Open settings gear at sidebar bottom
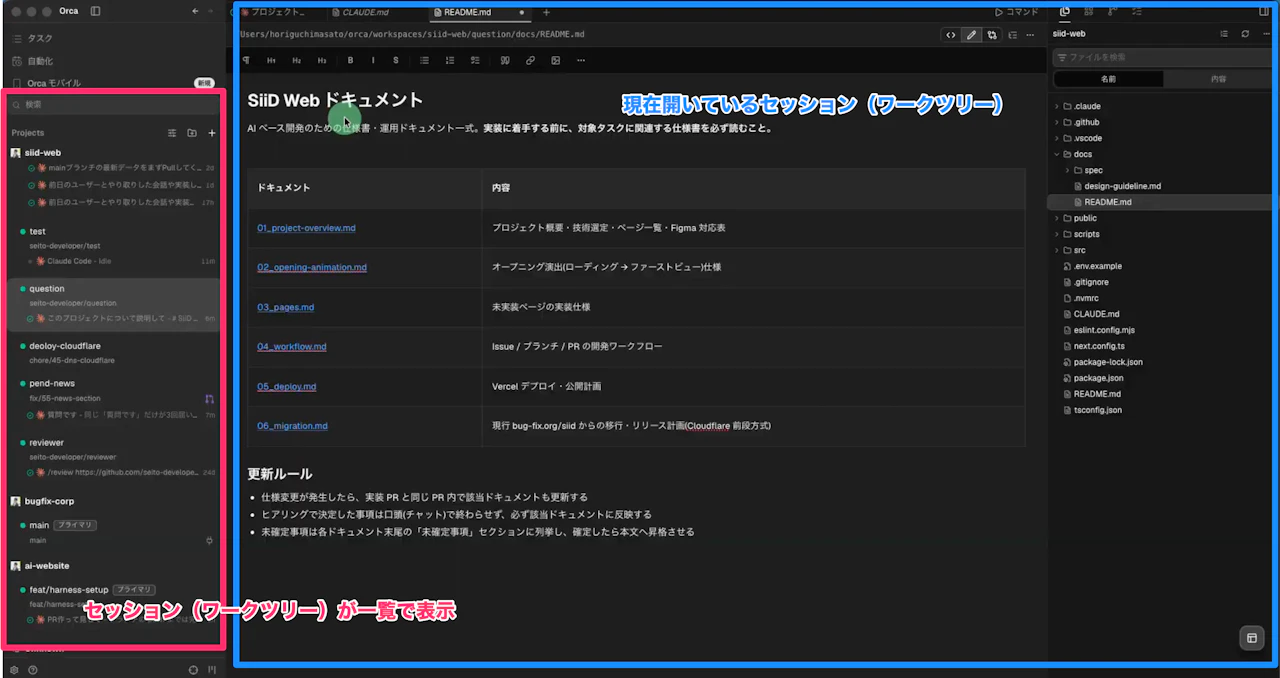 coord(14,670)
